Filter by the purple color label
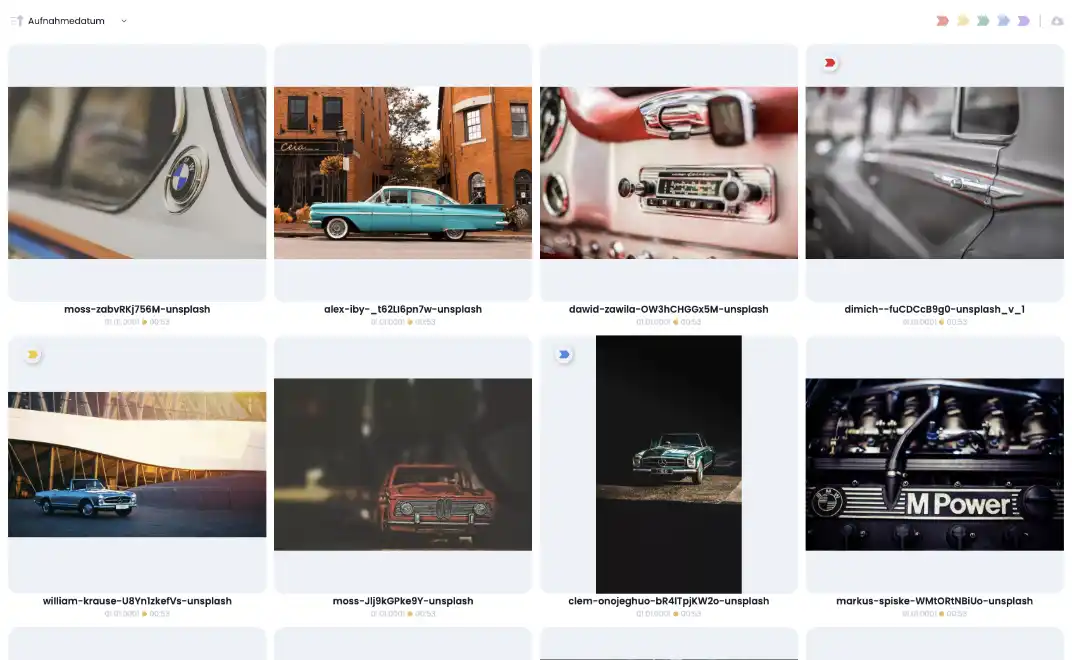 coord(1023,21)
